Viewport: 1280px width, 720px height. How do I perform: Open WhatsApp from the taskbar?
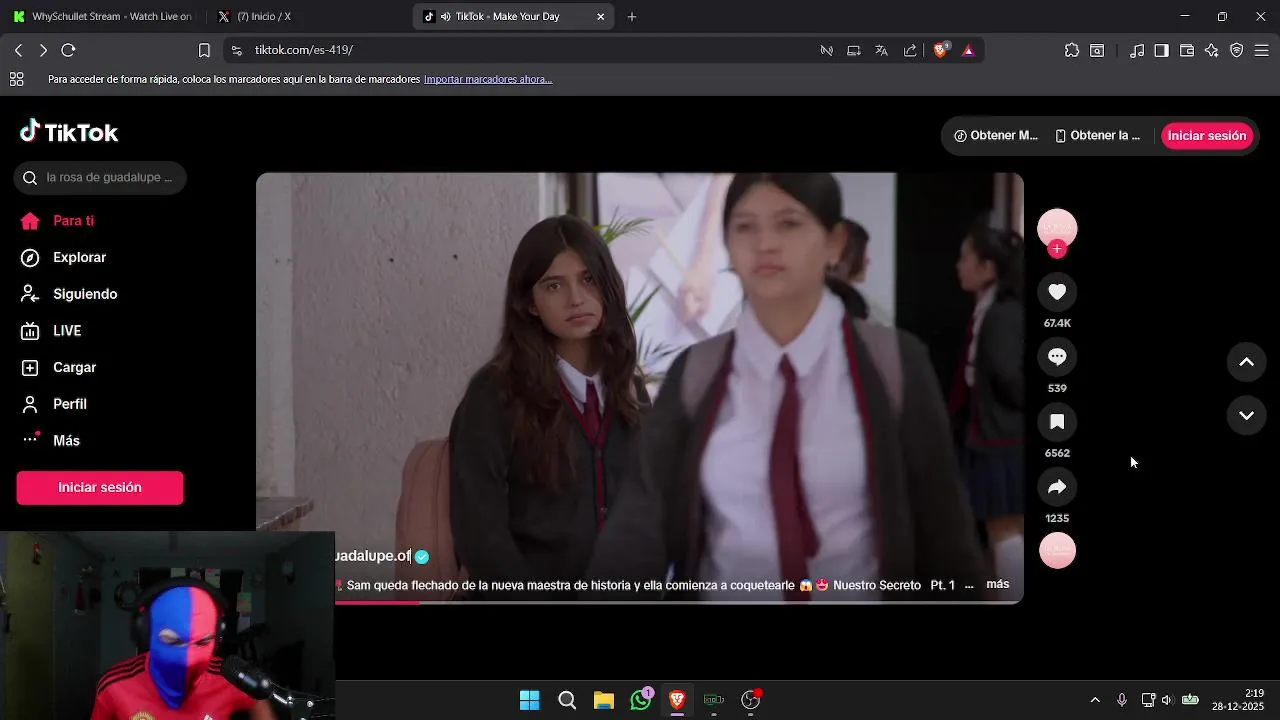[641, 700]
